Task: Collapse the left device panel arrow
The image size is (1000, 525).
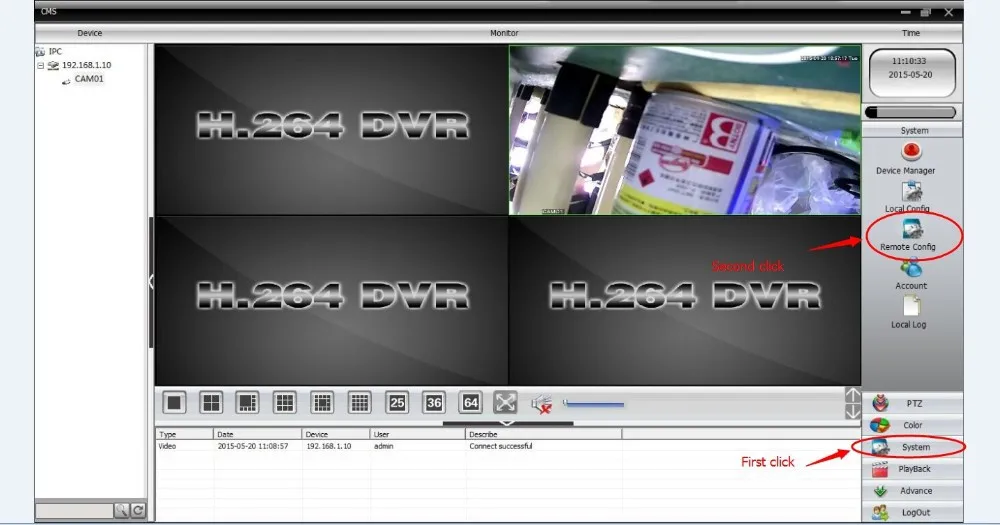Action: pos(151,281)
